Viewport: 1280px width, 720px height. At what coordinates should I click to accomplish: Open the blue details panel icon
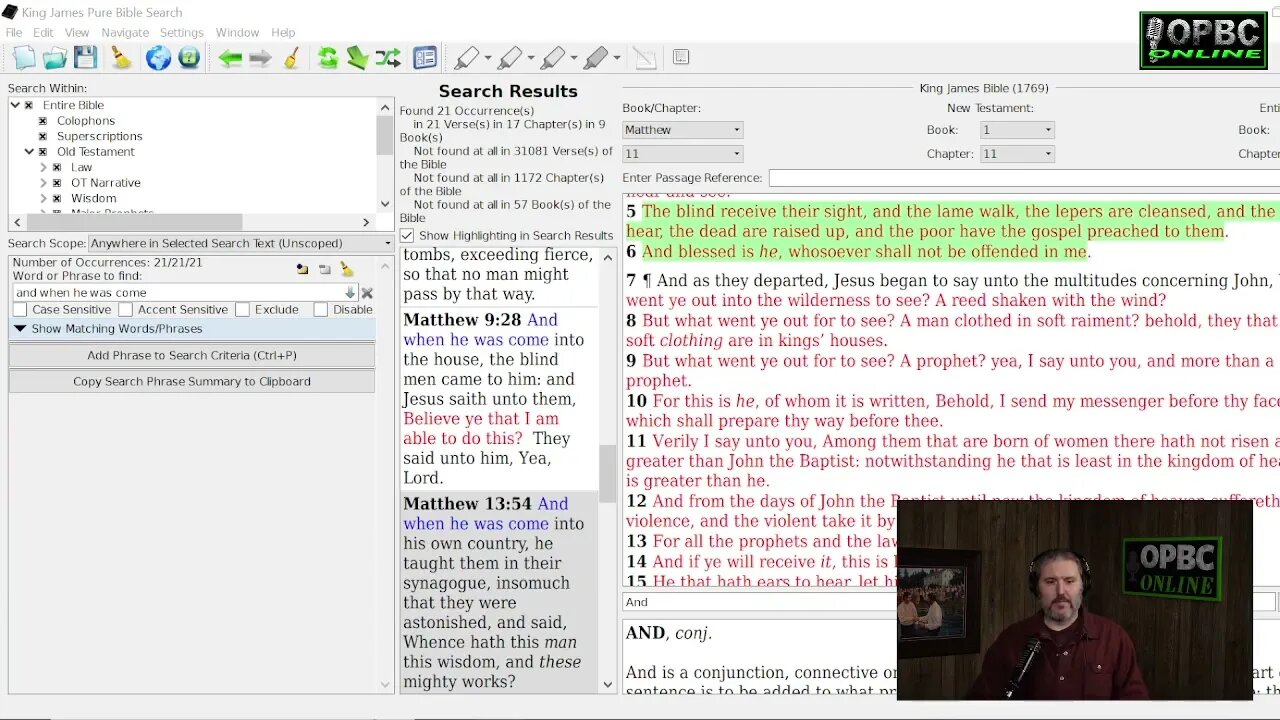(425, 58)
